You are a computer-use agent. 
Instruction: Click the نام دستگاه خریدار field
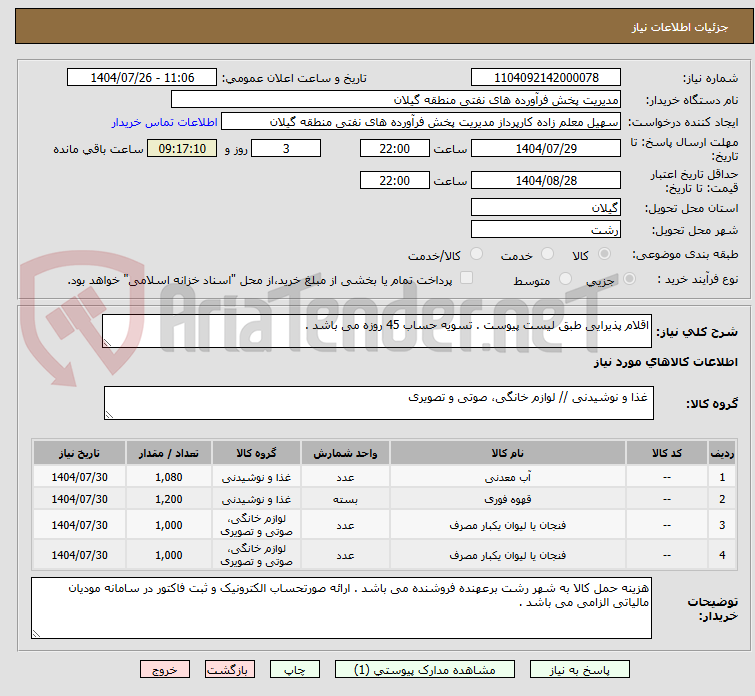click(396, 100)
